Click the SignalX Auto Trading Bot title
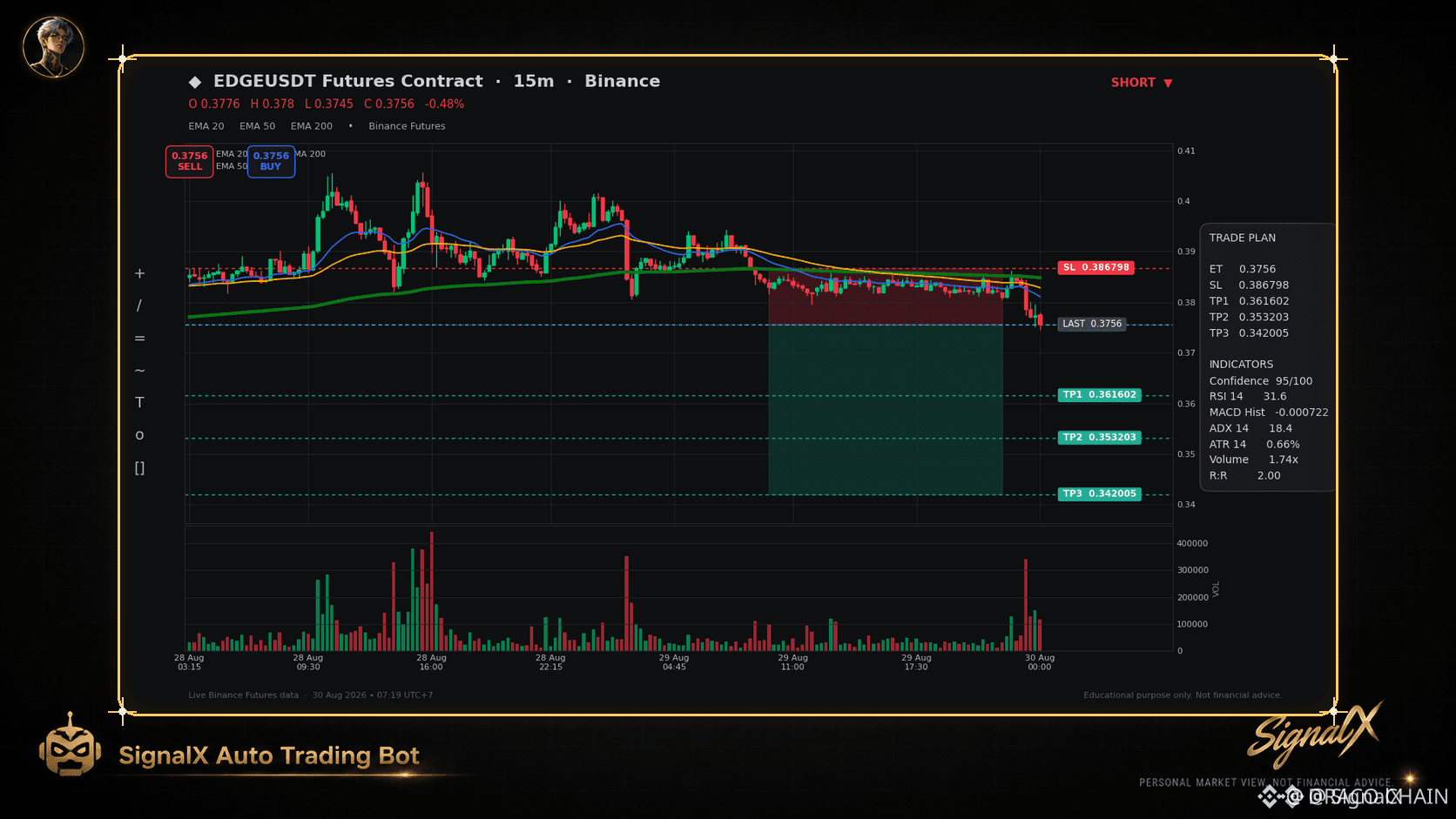Screen dimensions: 1456x819 pos(269,755)
